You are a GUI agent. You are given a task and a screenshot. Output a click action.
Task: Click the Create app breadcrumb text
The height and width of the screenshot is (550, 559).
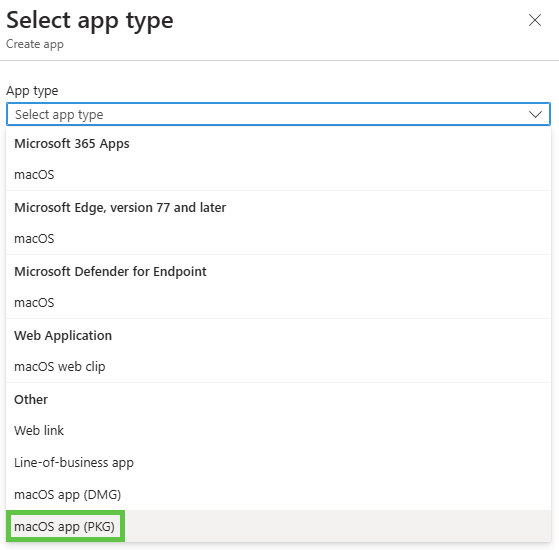[x=35, y=44]
